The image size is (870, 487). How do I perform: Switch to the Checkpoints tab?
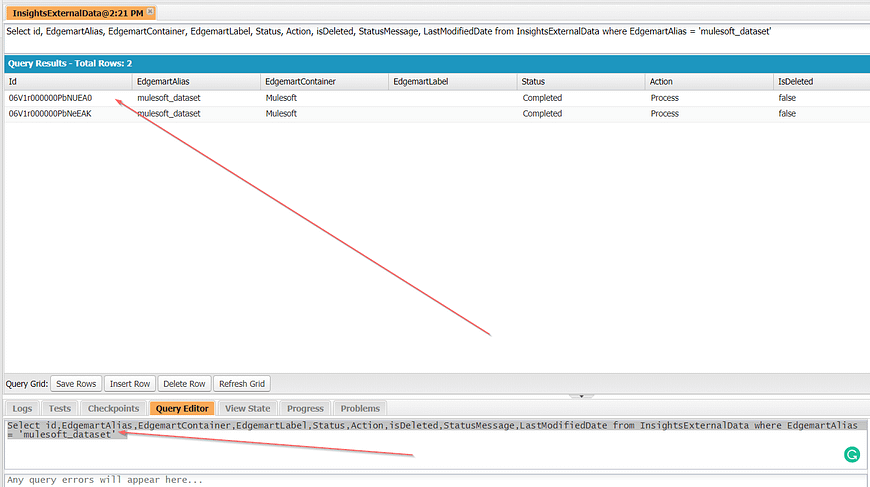pos(113,408)
